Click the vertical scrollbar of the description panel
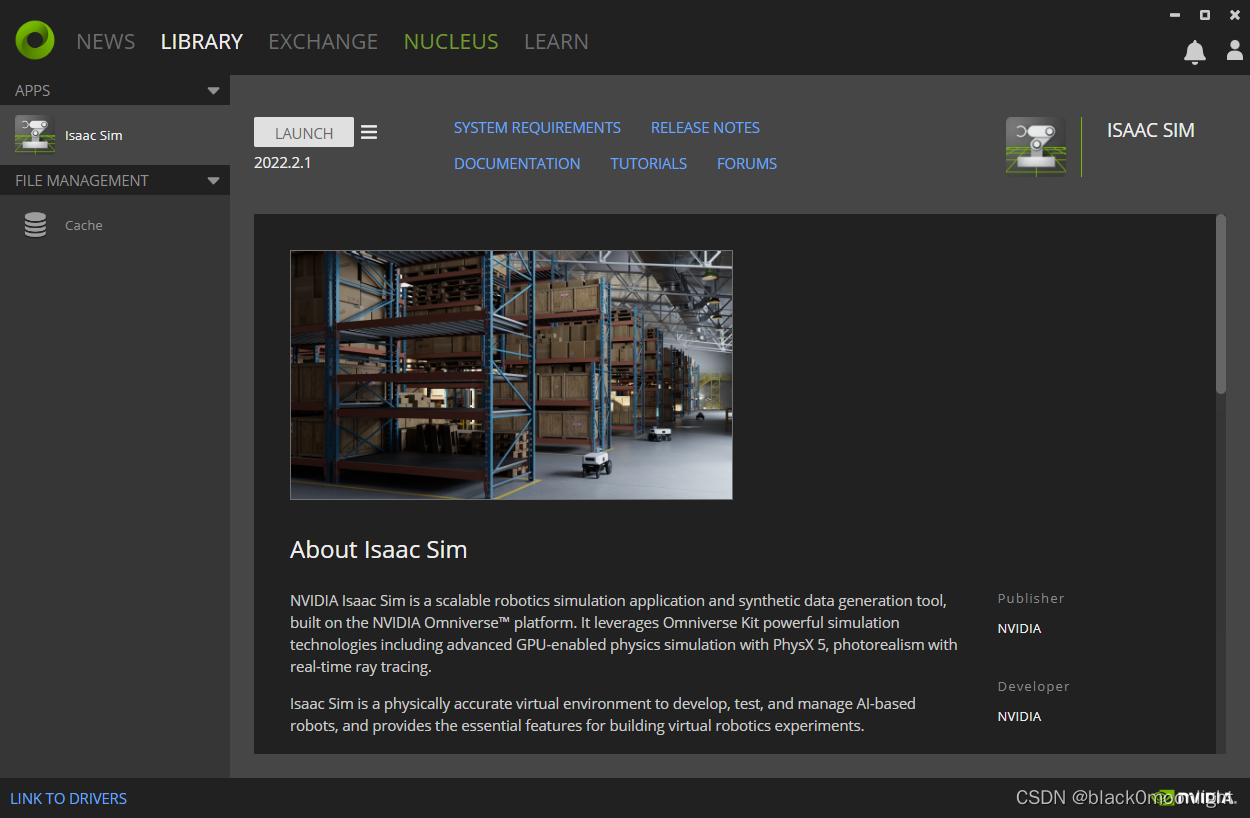Viewport: 1250px width, 818px height. (1221, 304)
